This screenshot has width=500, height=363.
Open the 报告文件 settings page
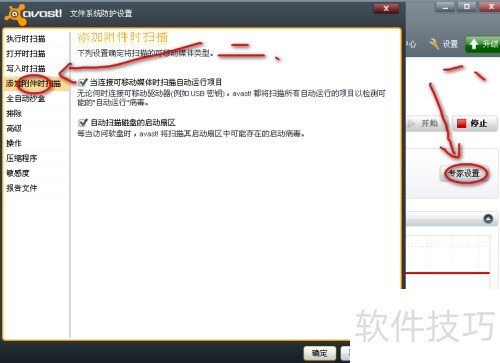coord(22,188)
